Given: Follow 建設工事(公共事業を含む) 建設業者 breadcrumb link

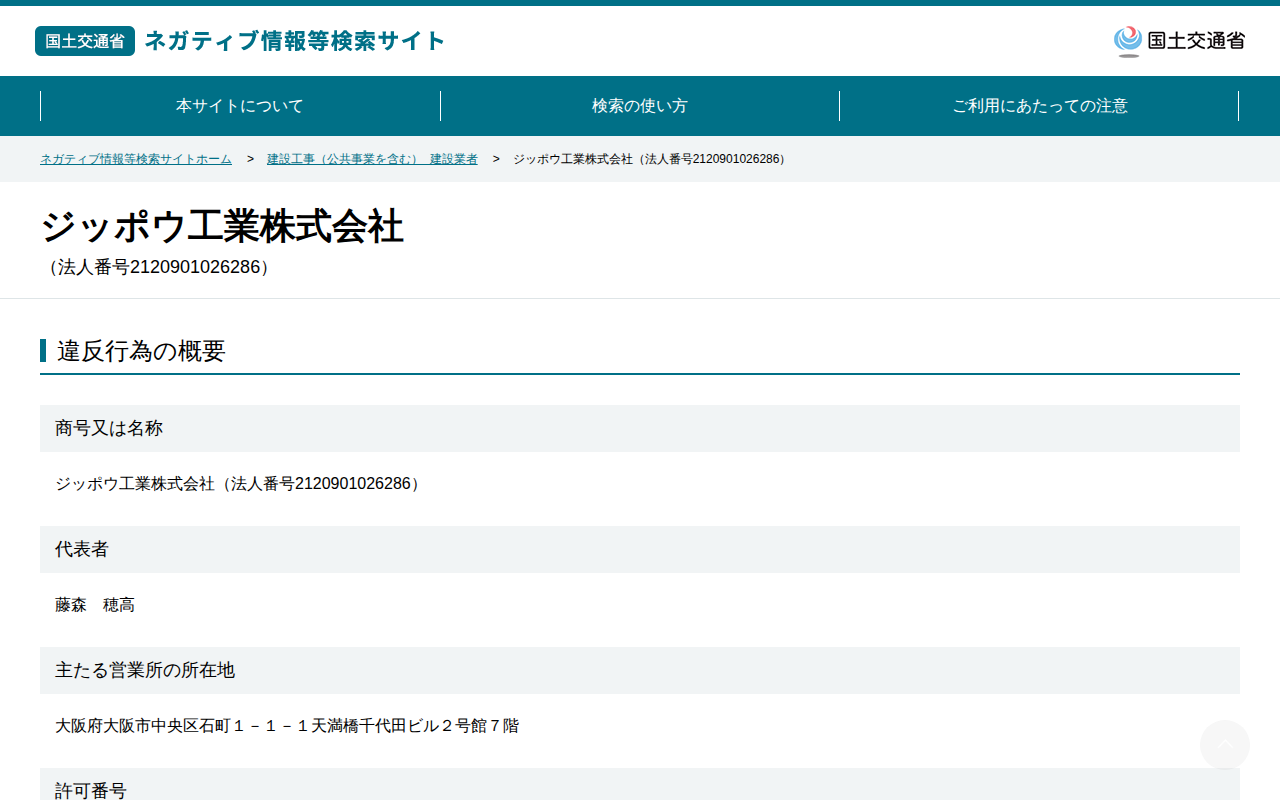Looking at the screenshot, I should click(x=372, y=159).
